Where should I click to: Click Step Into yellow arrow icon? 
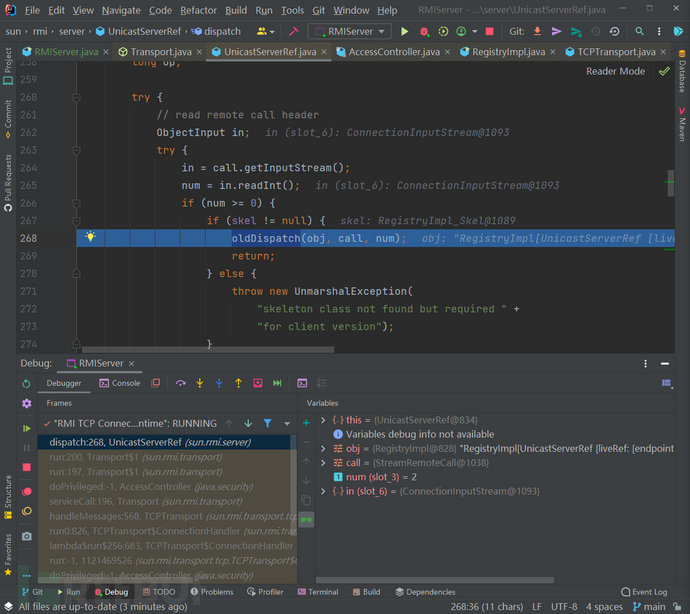click(x=200, y=383)
